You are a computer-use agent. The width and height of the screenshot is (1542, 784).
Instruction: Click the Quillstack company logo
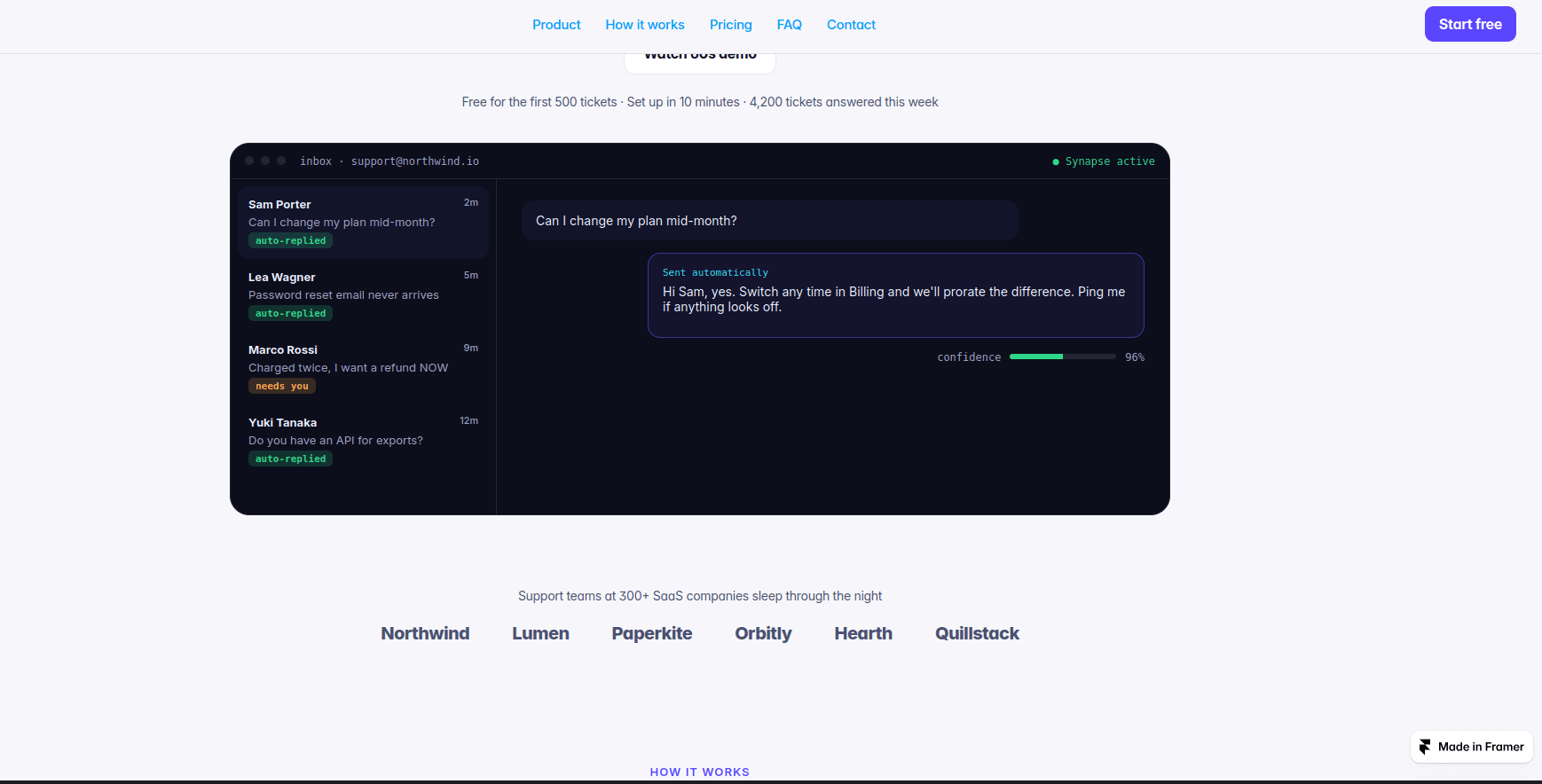(977, 633)
